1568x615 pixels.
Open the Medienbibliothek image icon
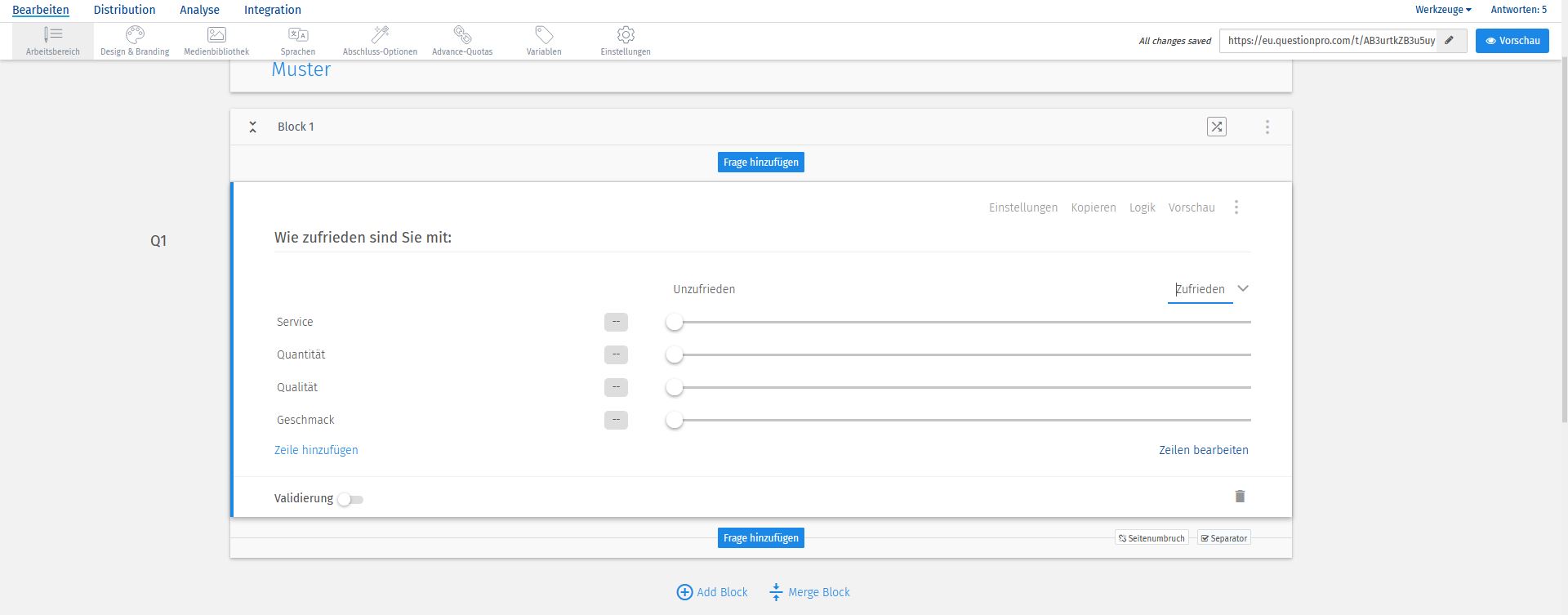point(216,34)
